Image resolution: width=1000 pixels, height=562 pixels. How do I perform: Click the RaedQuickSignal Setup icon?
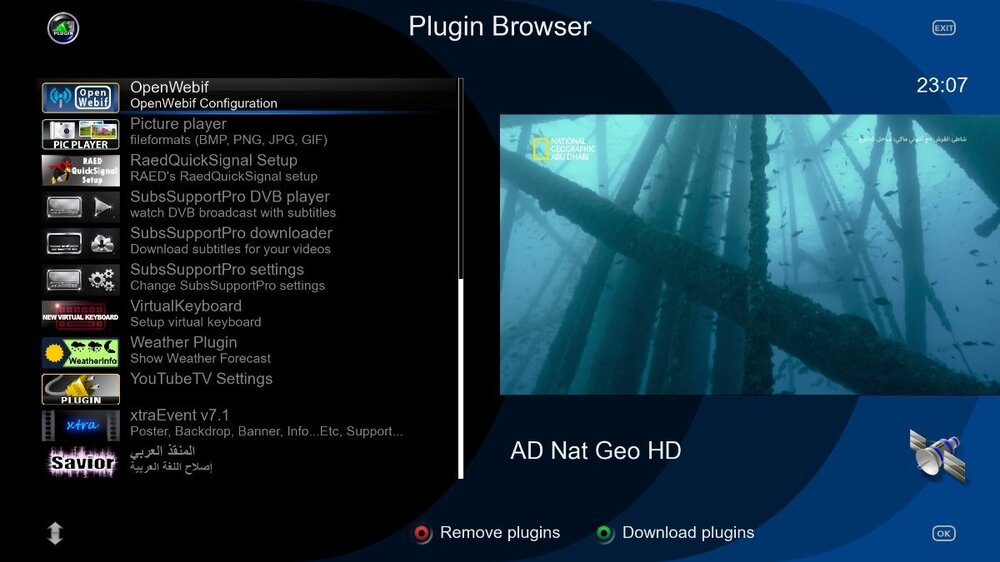(80, 170)
